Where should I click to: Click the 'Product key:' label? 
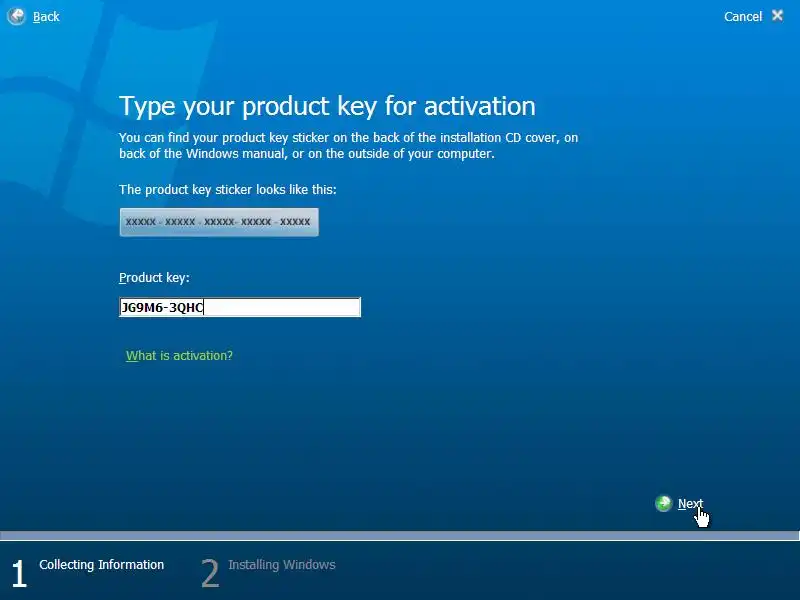coord(154,278)
